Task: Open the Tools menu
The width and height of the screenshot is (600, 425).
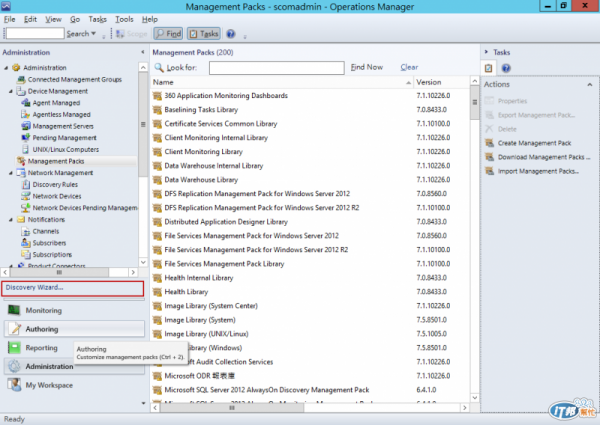Action: point(124,19)
